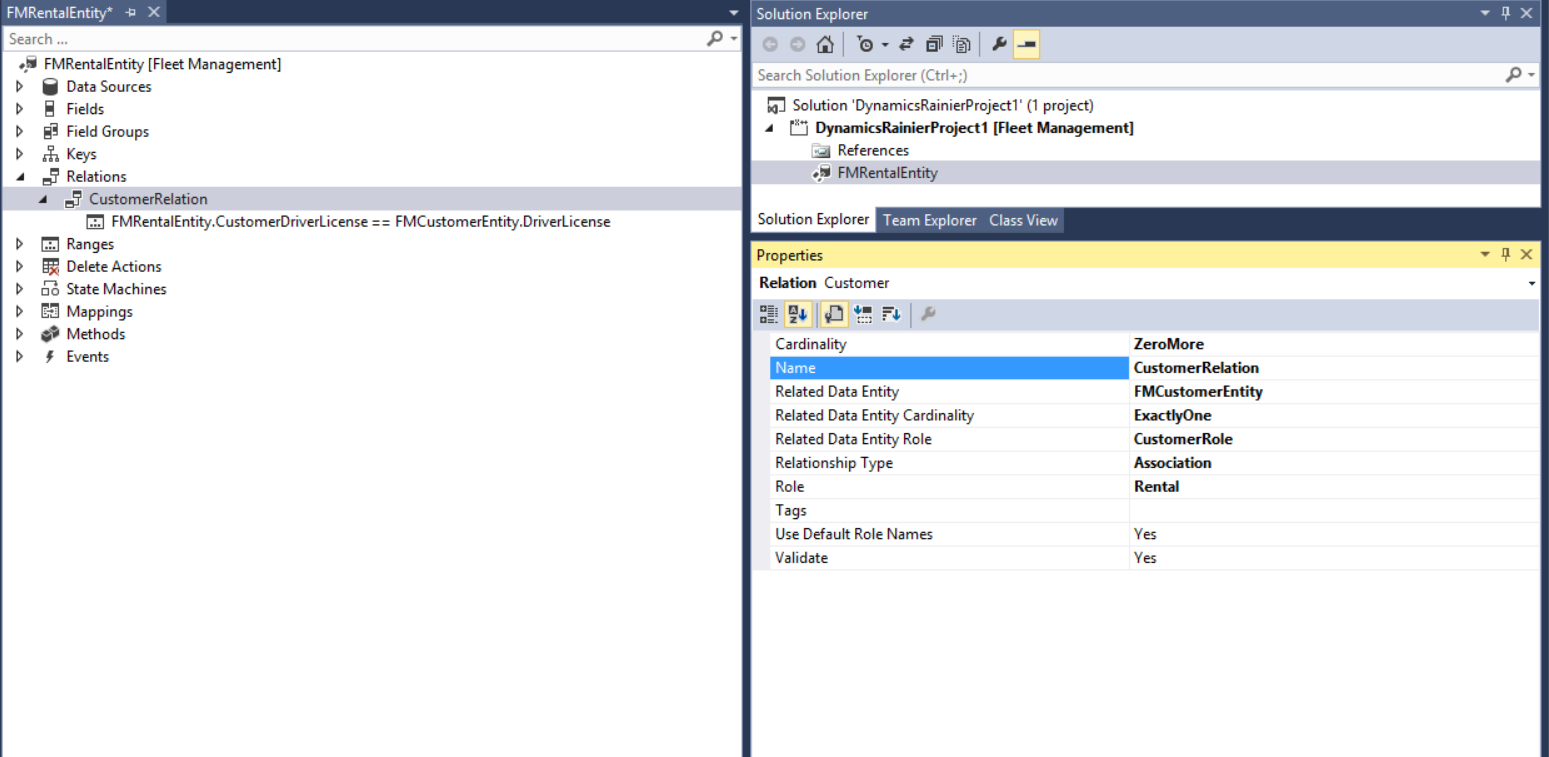Click the Solution Explorer search magnifier icon
This screenshot has height=757, width=1549.
click(x=1513, y=75)
